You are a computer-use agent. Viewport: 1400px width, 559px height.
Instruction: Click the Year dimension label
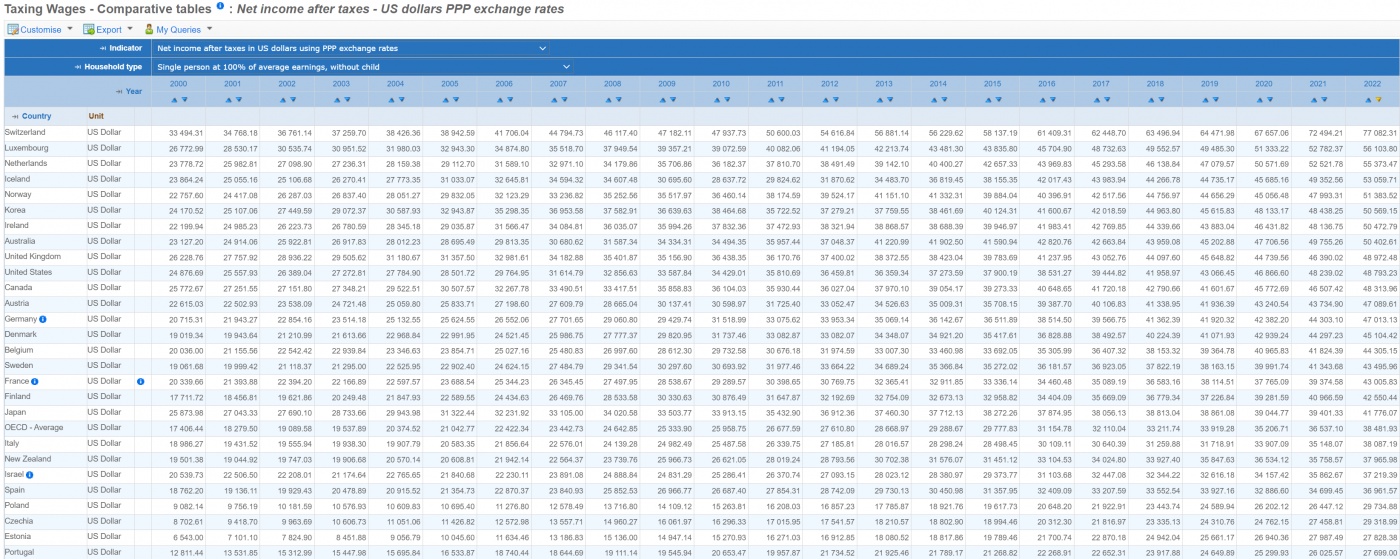(133, 91)
